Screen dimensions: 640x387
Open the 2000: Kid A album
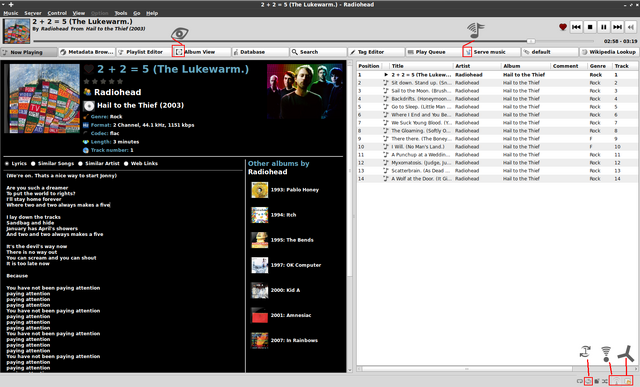[276, 290]
